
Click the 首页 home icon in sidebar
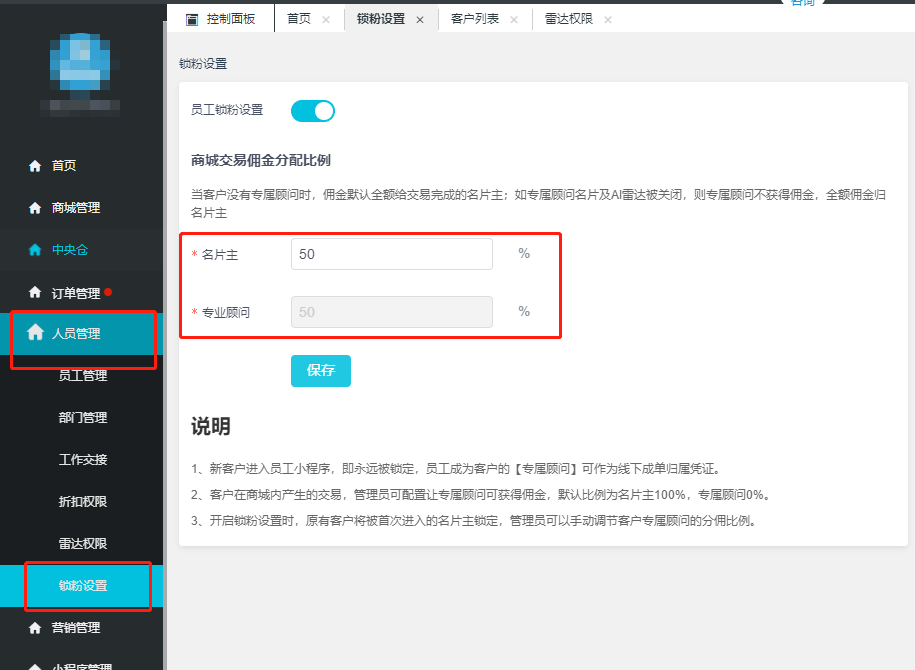35,166
